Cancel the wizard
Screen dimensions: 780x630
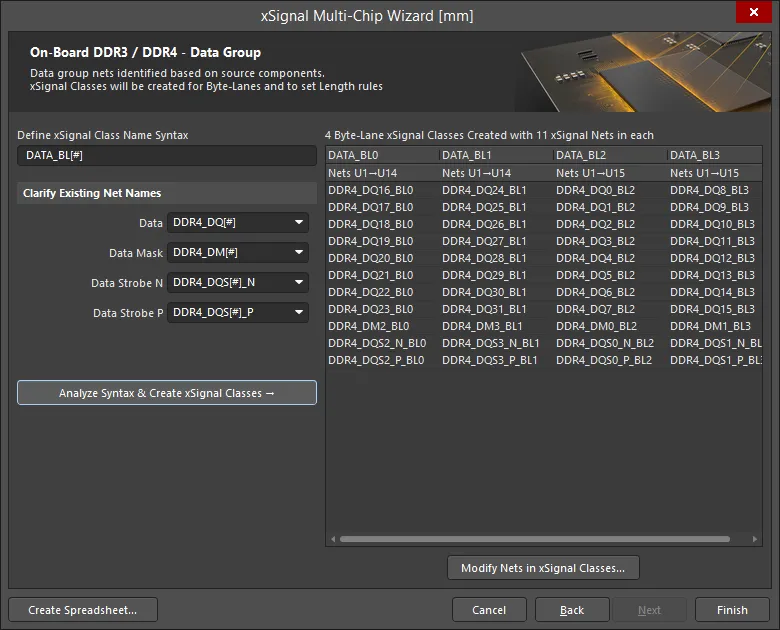489,610
